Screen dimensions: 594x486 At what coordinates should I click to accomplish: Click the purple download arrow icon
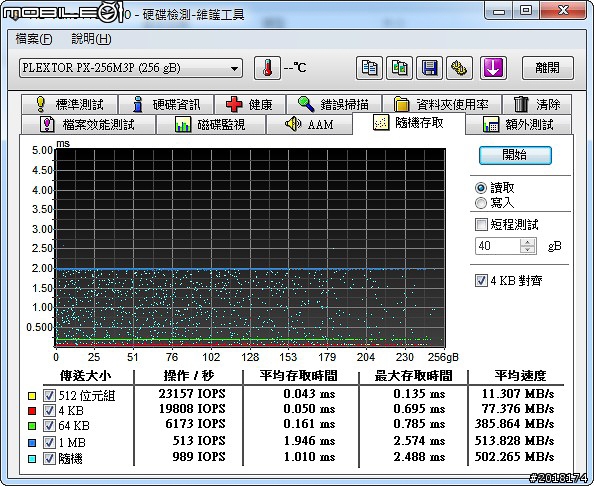pos(493,68)
